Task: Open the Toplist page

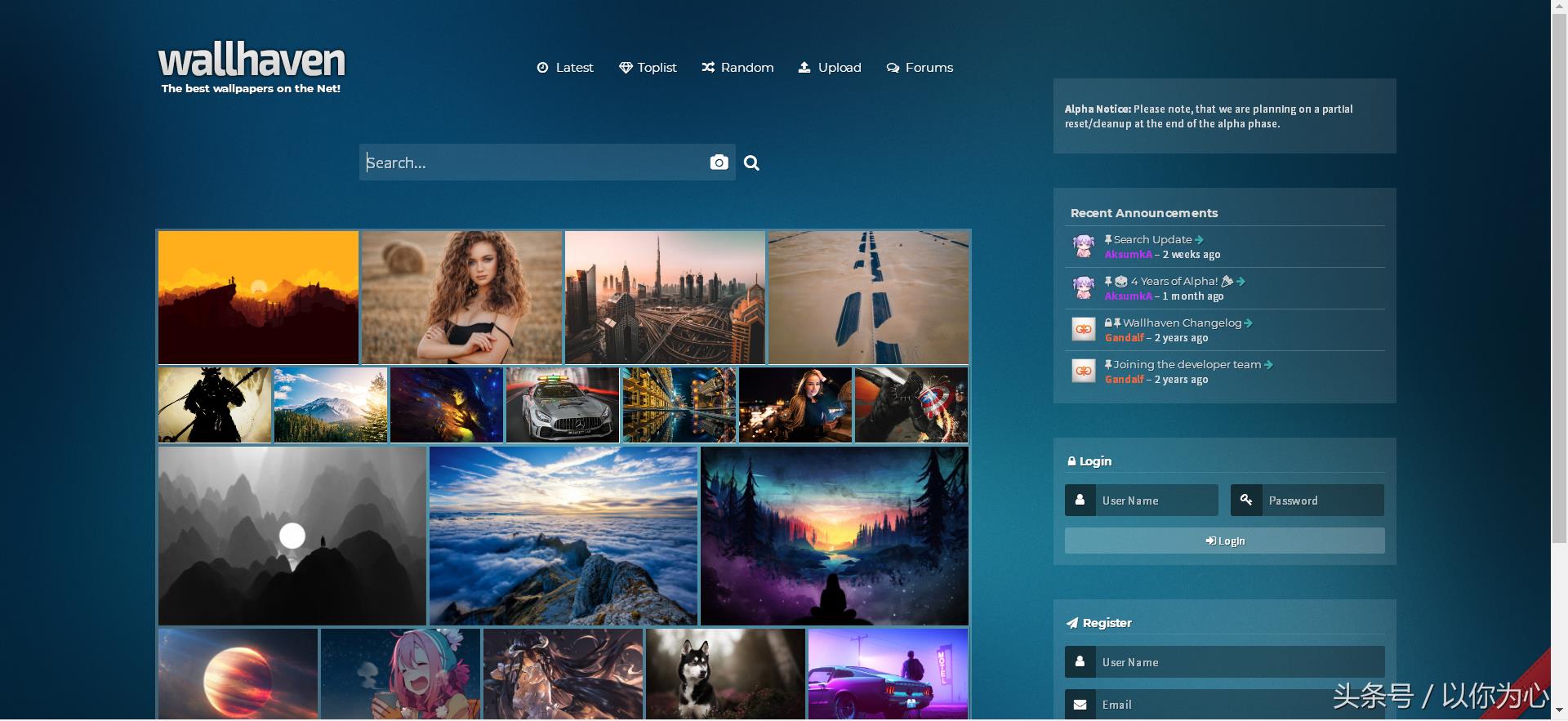Action: [648, 68]
